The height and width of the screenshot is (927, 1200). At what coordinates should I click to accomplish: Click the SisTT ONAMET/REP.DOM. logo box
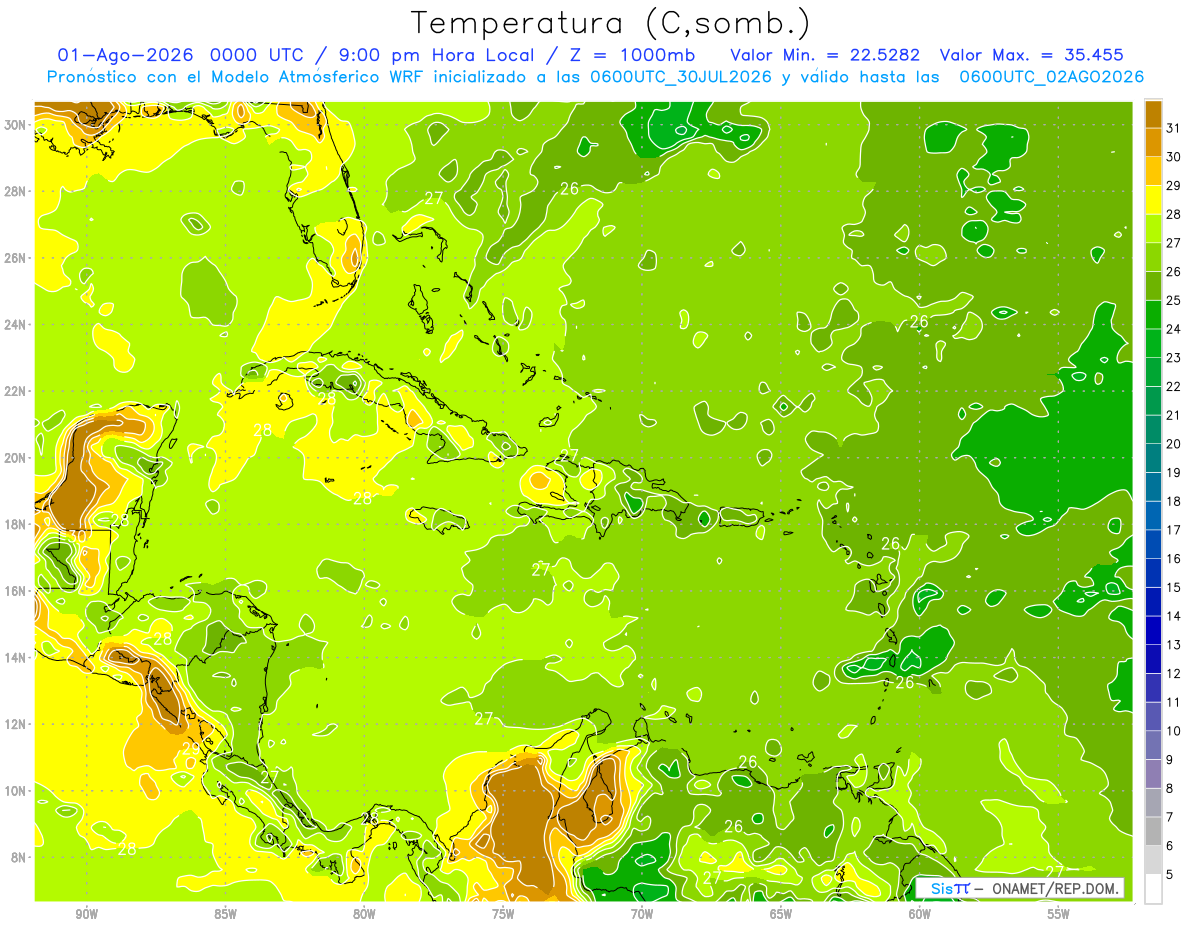(1020, 888)
